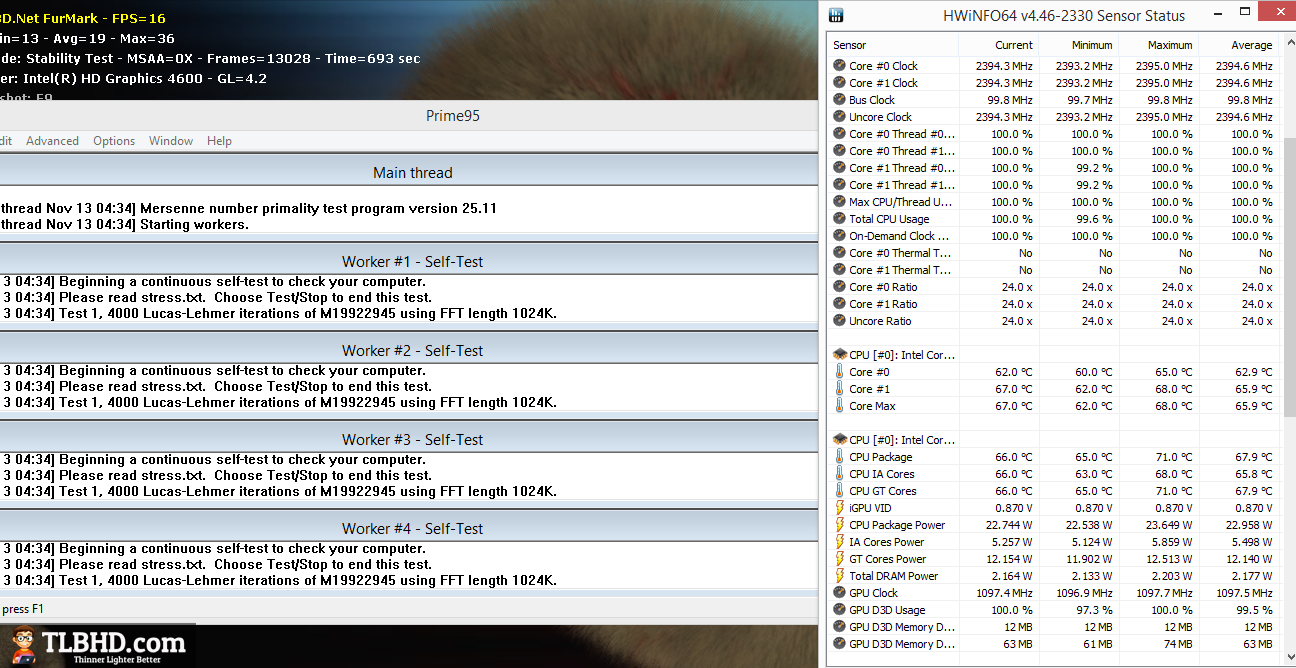This screenshot has height=668, width=1296.
Task: Click FurMark FPS=16 title text
Action: coord(83,18)
